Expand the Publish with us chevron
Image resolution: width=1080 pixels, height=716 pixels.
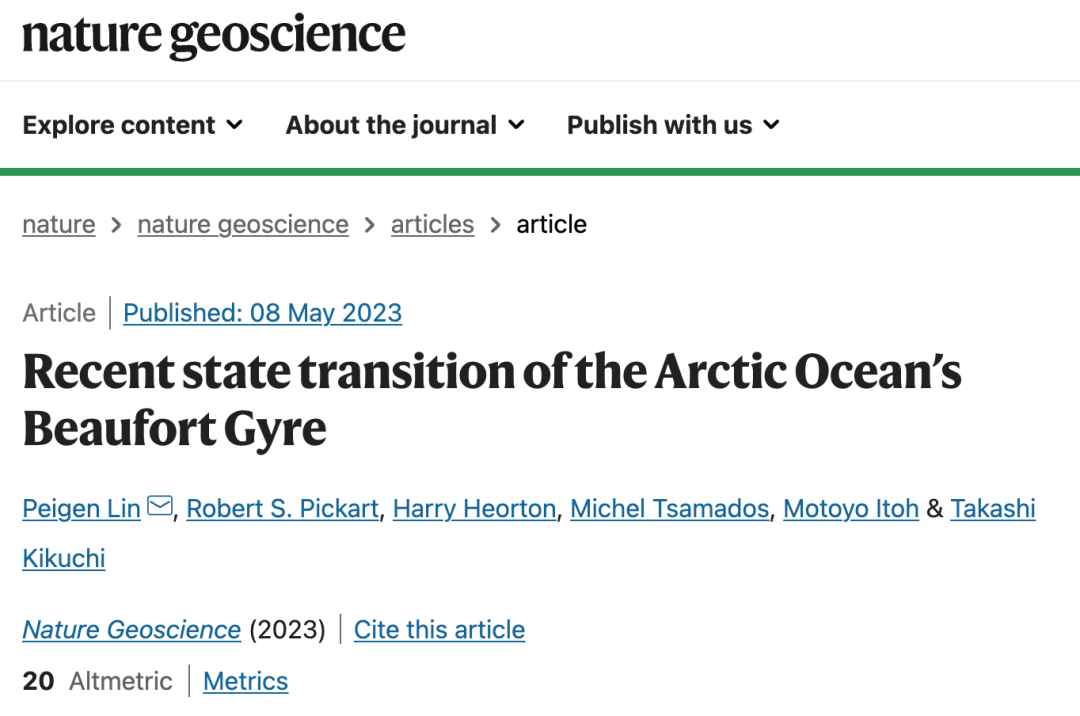pos(771,125)
